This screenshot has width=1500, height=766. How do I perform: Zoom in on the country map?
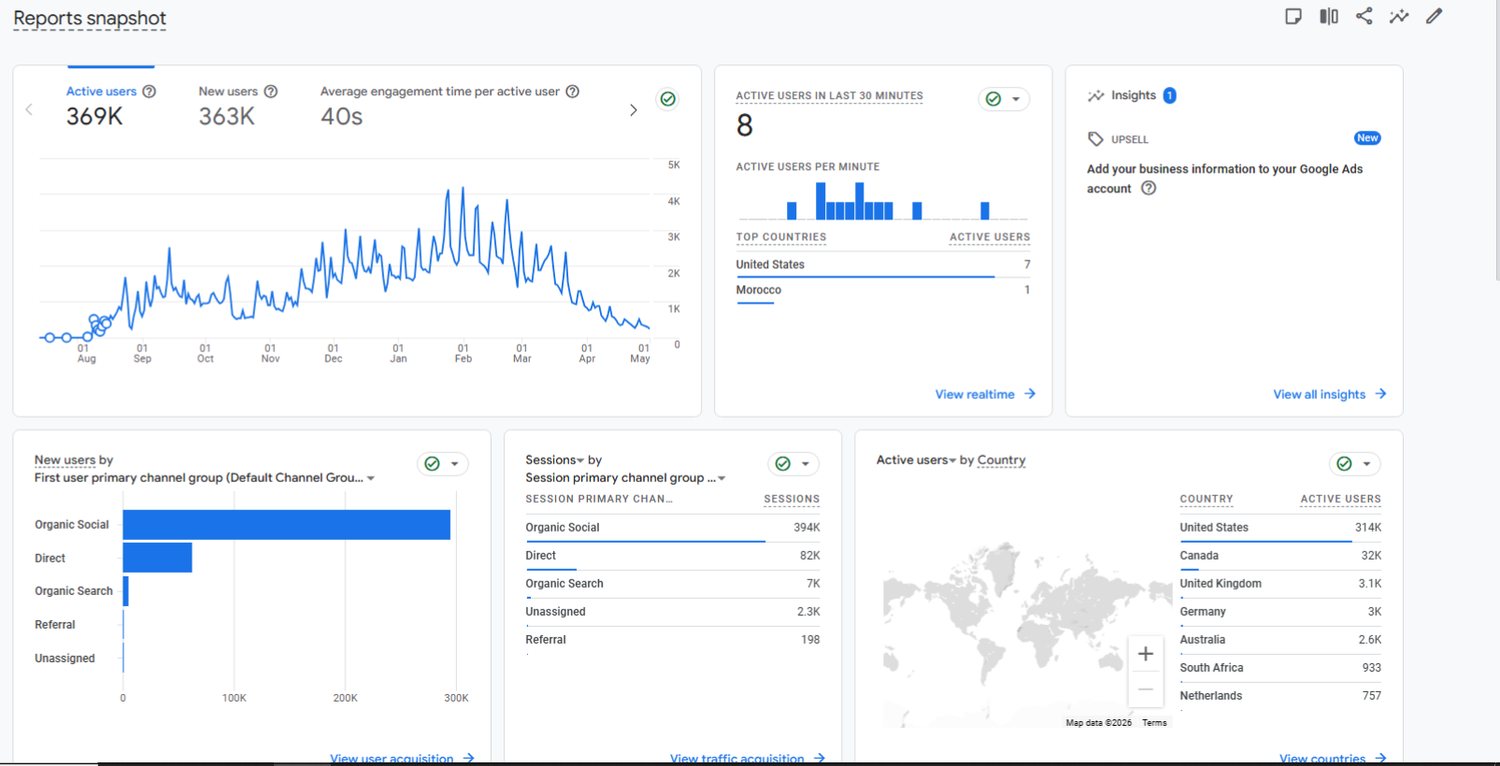1146,654
